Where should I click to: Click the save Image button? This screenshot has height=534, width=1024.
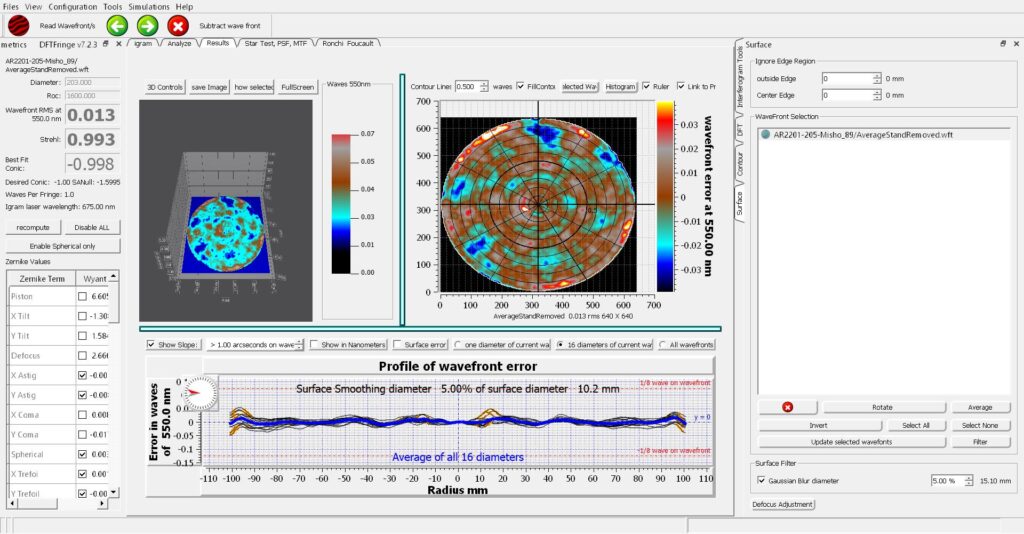pyautogui.click(x=209, y=87)
